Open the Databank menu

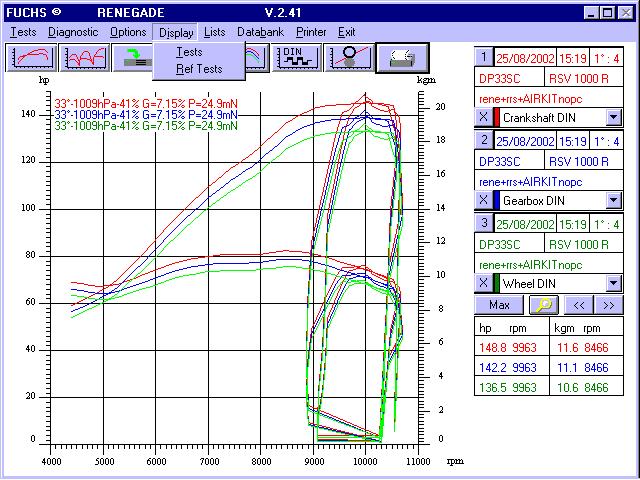coord(260,32)
